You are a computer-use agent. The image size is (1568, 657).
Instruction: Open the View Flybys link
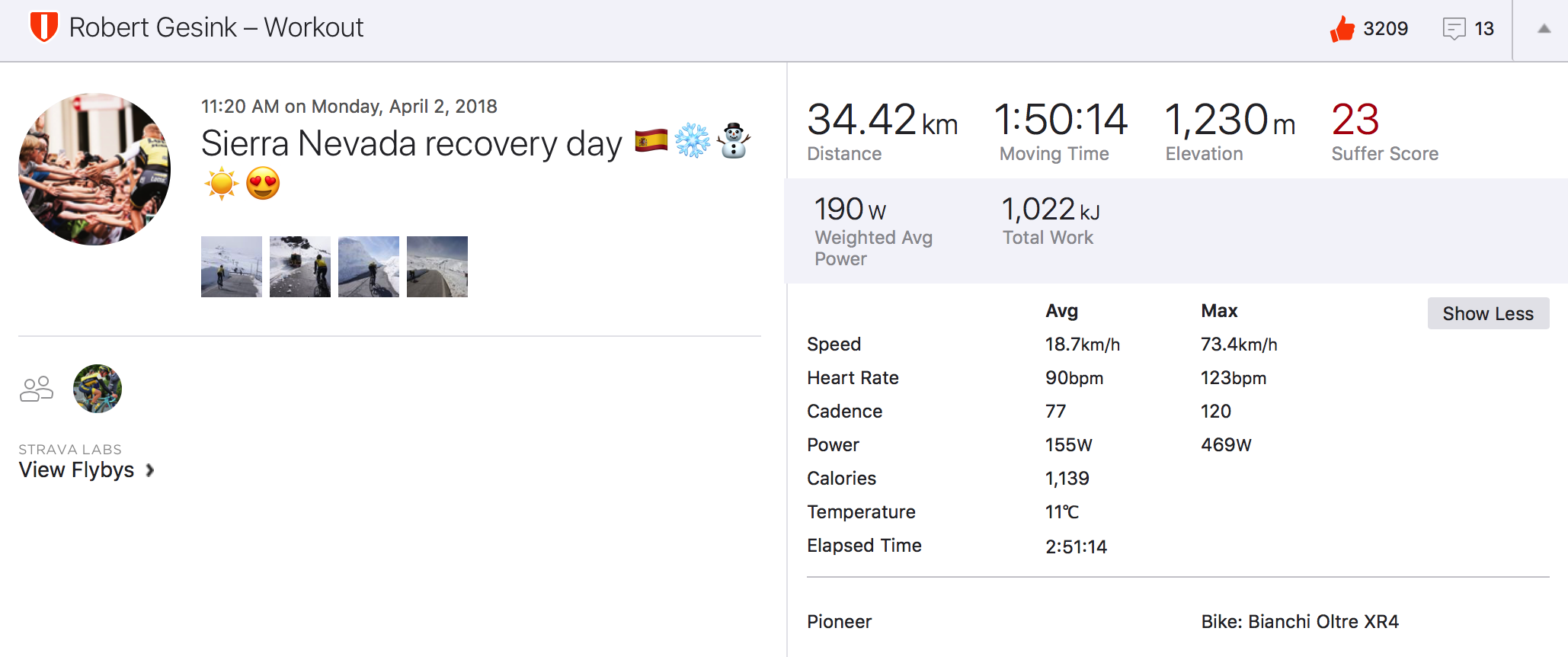[x=77, y=470]
